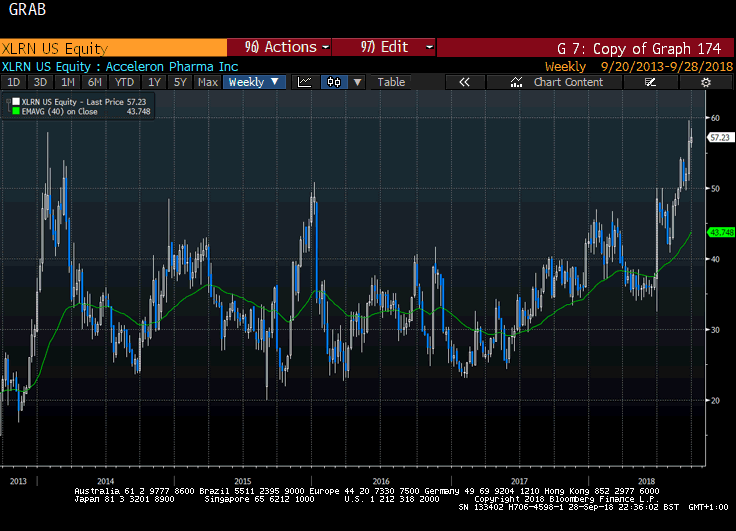
Task: Click the Chart Content button
Action: (567, 82)
